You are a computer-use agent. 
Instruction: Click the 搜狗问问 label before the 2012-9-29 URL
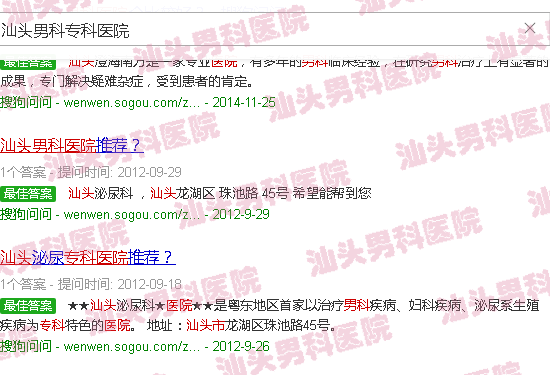point(26,214)
